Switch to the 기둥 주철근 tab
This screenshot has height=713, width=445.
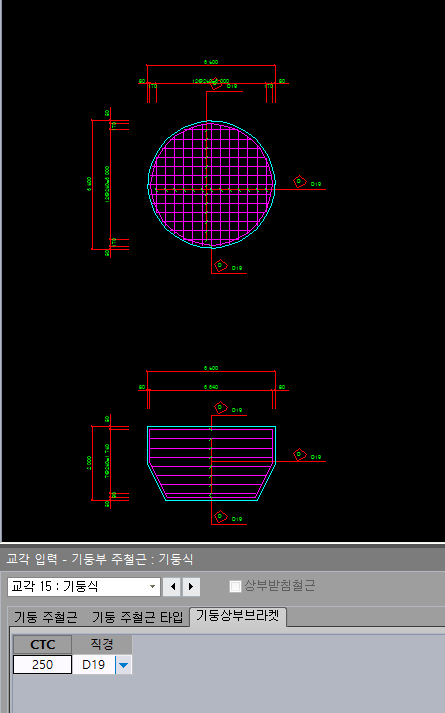[45, 617]
